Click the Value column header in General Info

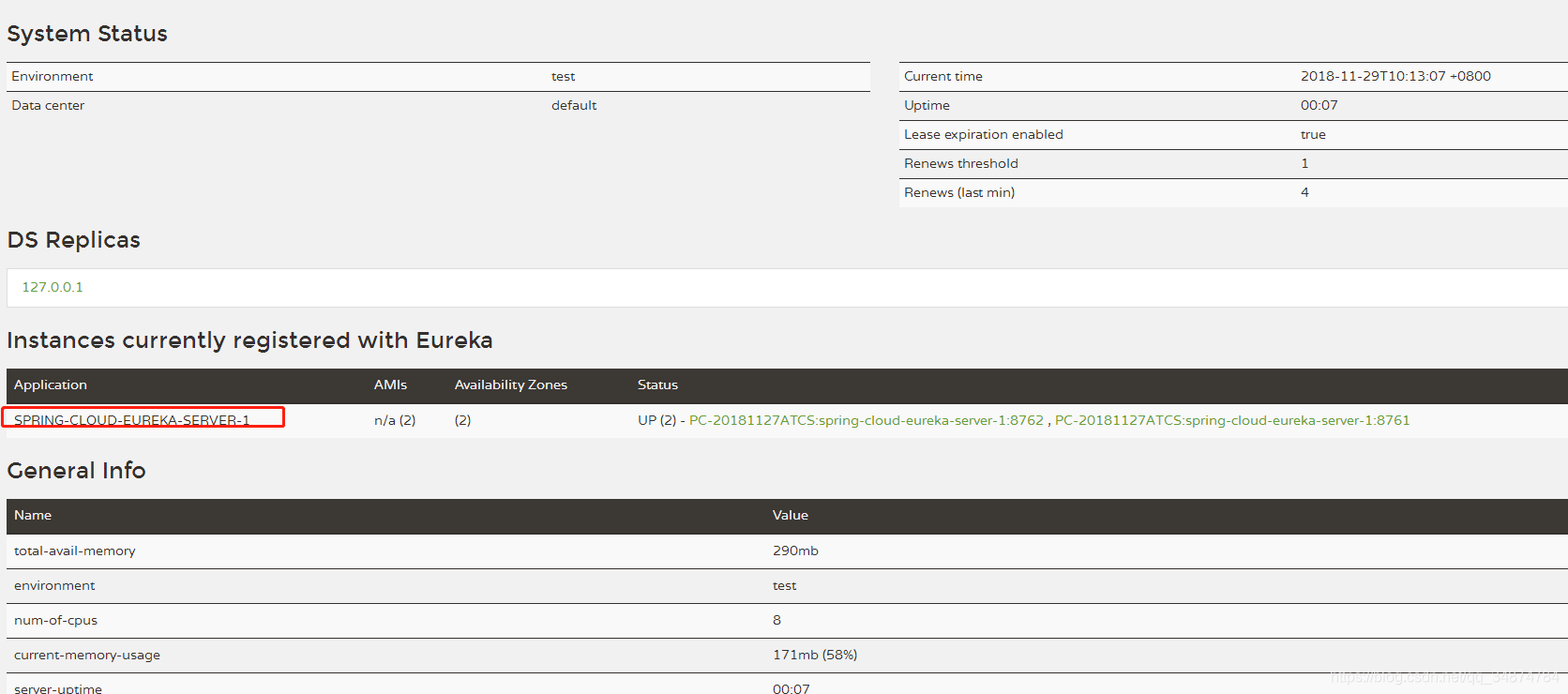[x=791, y=515]
